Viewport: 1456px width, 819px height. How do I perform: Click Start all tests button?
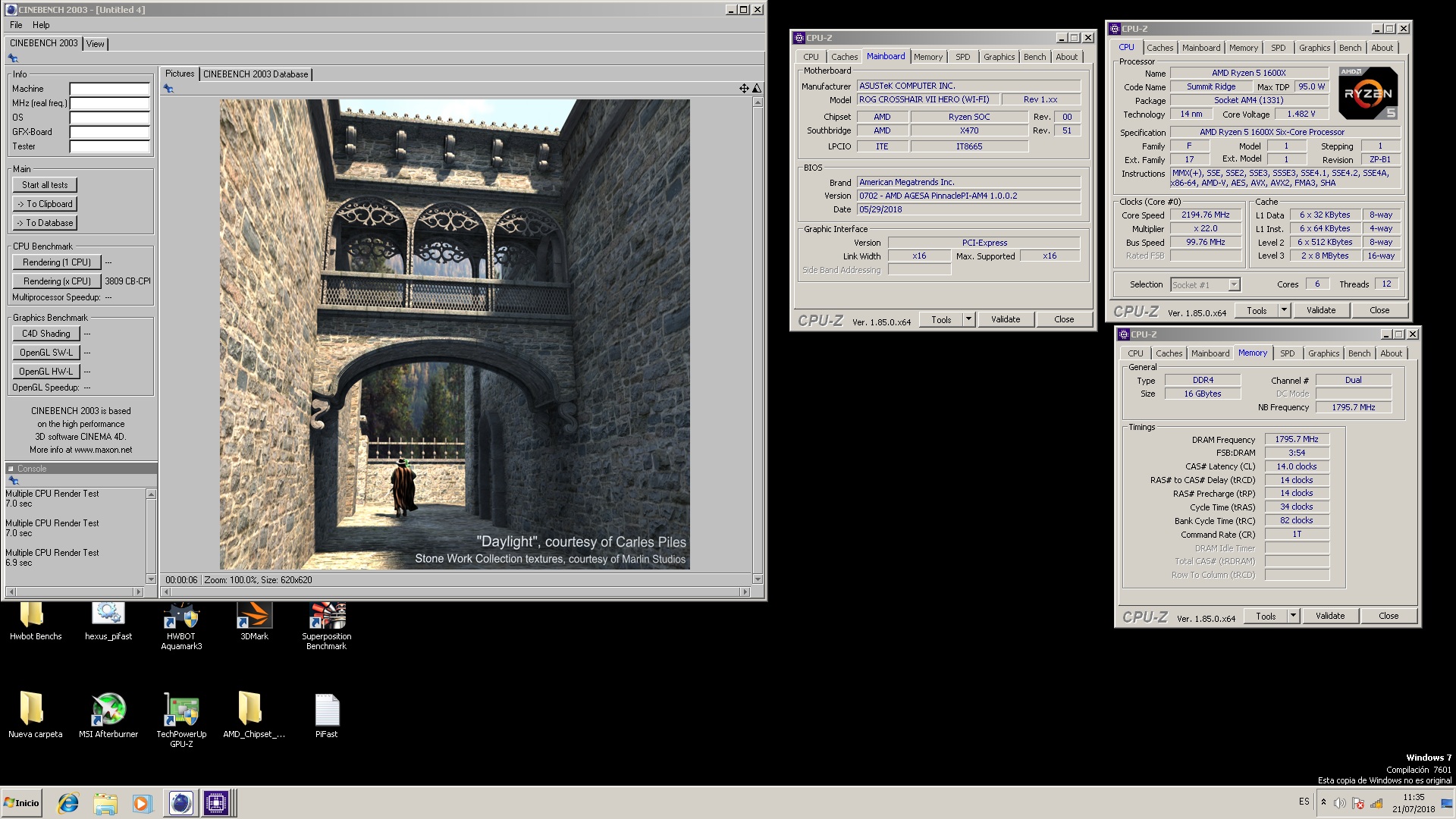[x=45, y=185]
